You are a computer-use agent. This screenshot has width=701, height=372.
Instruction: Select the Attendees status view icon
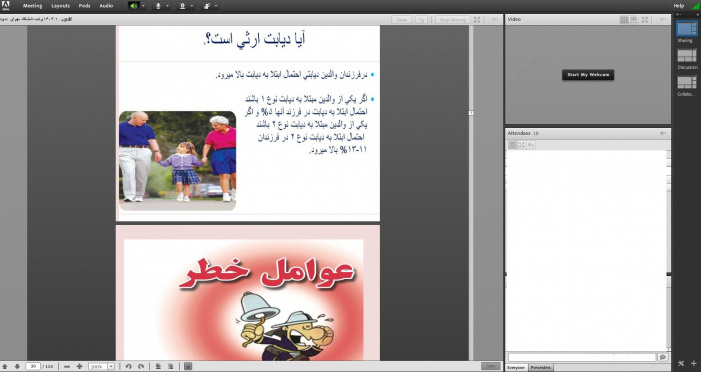click(x=531, y=145)
